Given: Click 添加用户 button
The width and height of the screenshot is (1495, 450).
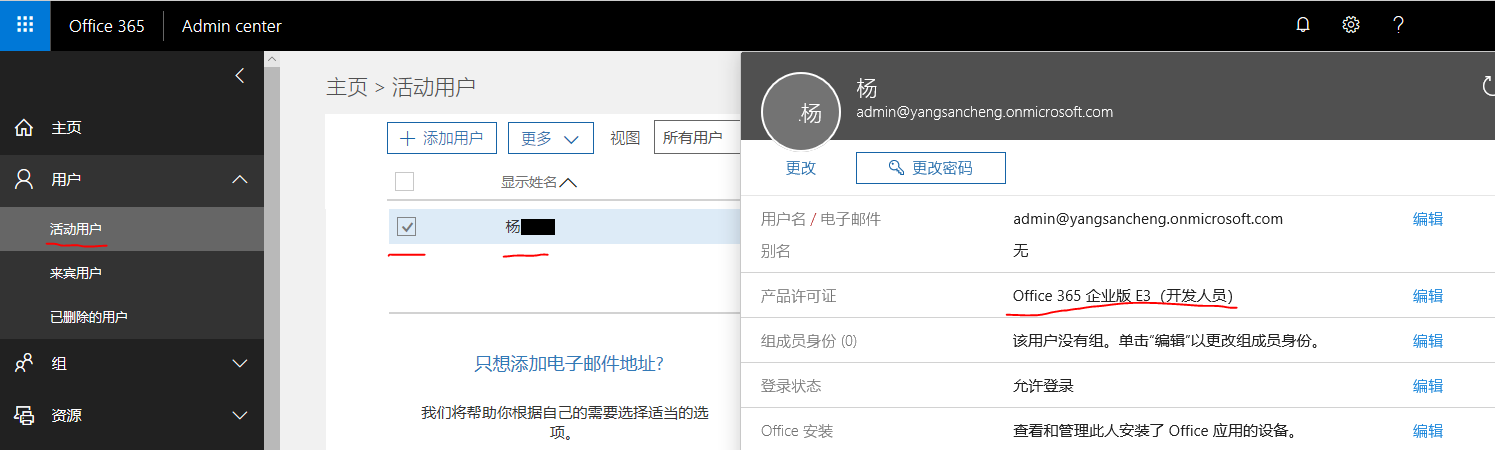Looking at the screenshot, I should (x=442, y=138).
